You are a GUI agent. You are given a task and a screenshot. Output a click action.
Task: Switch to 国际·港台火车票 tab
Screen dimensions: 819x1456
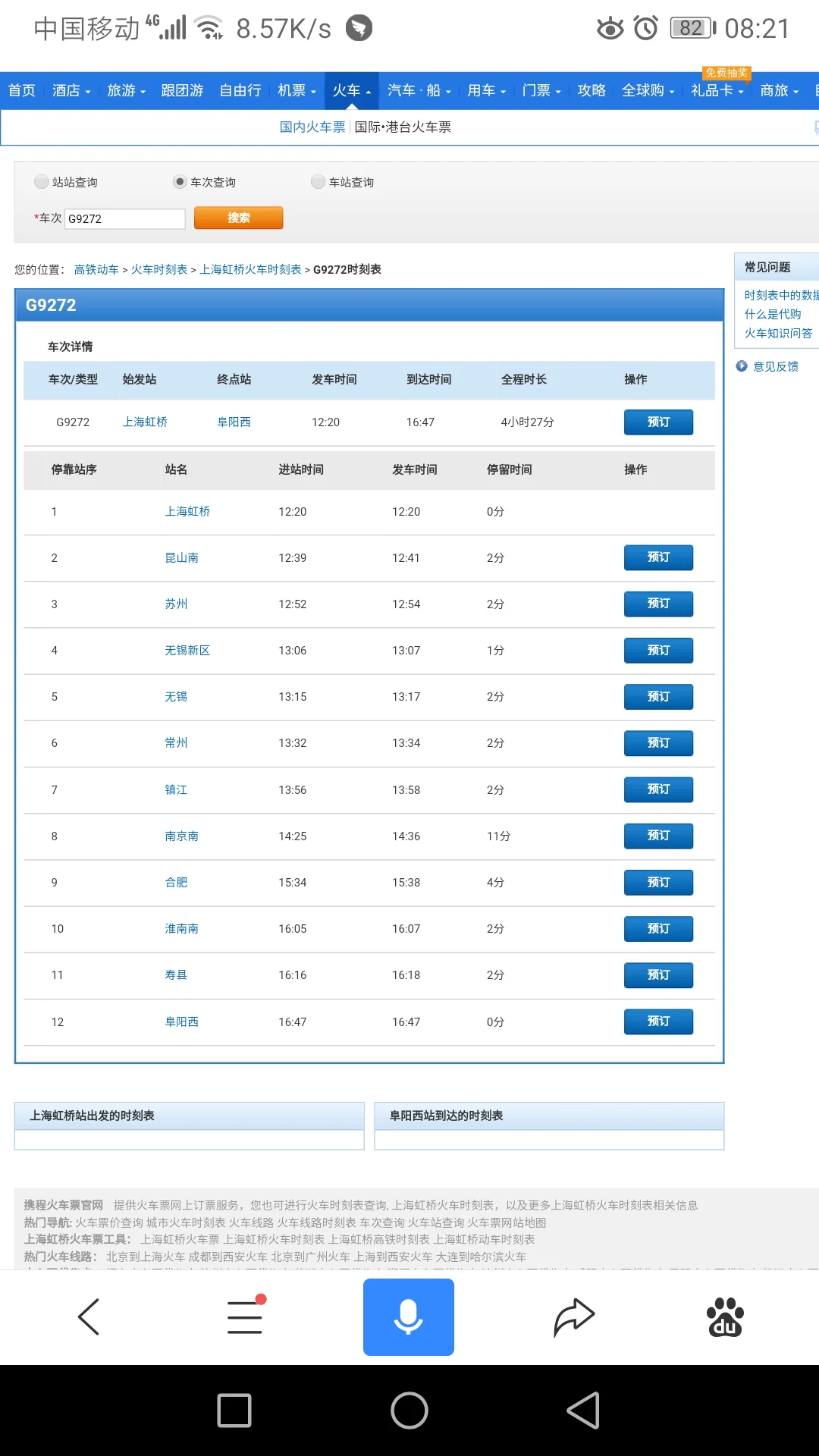click(403, 127)
